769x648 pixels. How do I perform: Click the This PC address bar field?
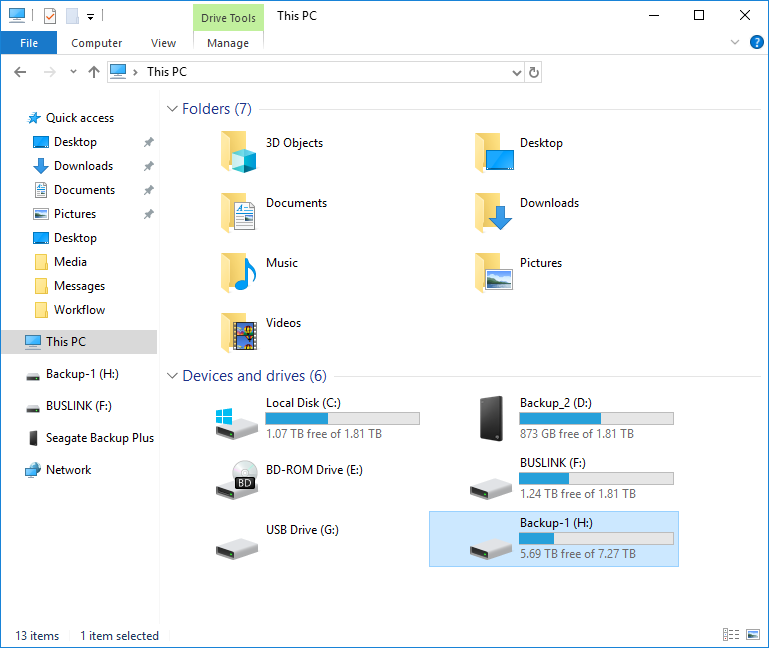coord(316,73)
